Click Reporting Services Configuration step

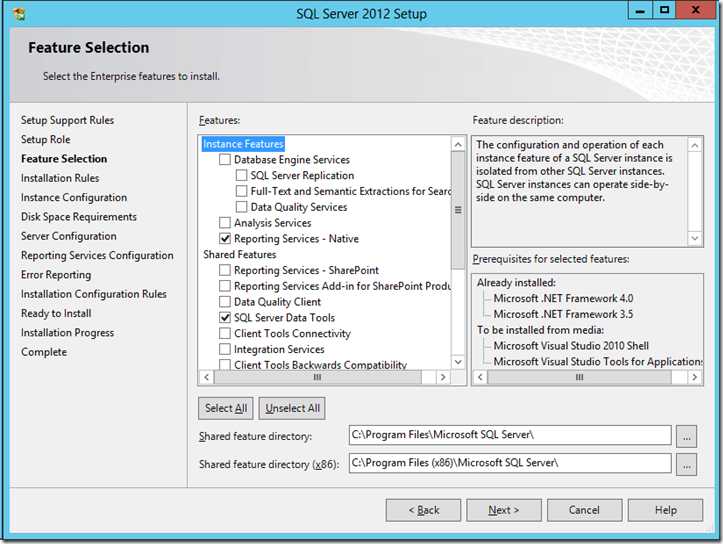(97, 255)
